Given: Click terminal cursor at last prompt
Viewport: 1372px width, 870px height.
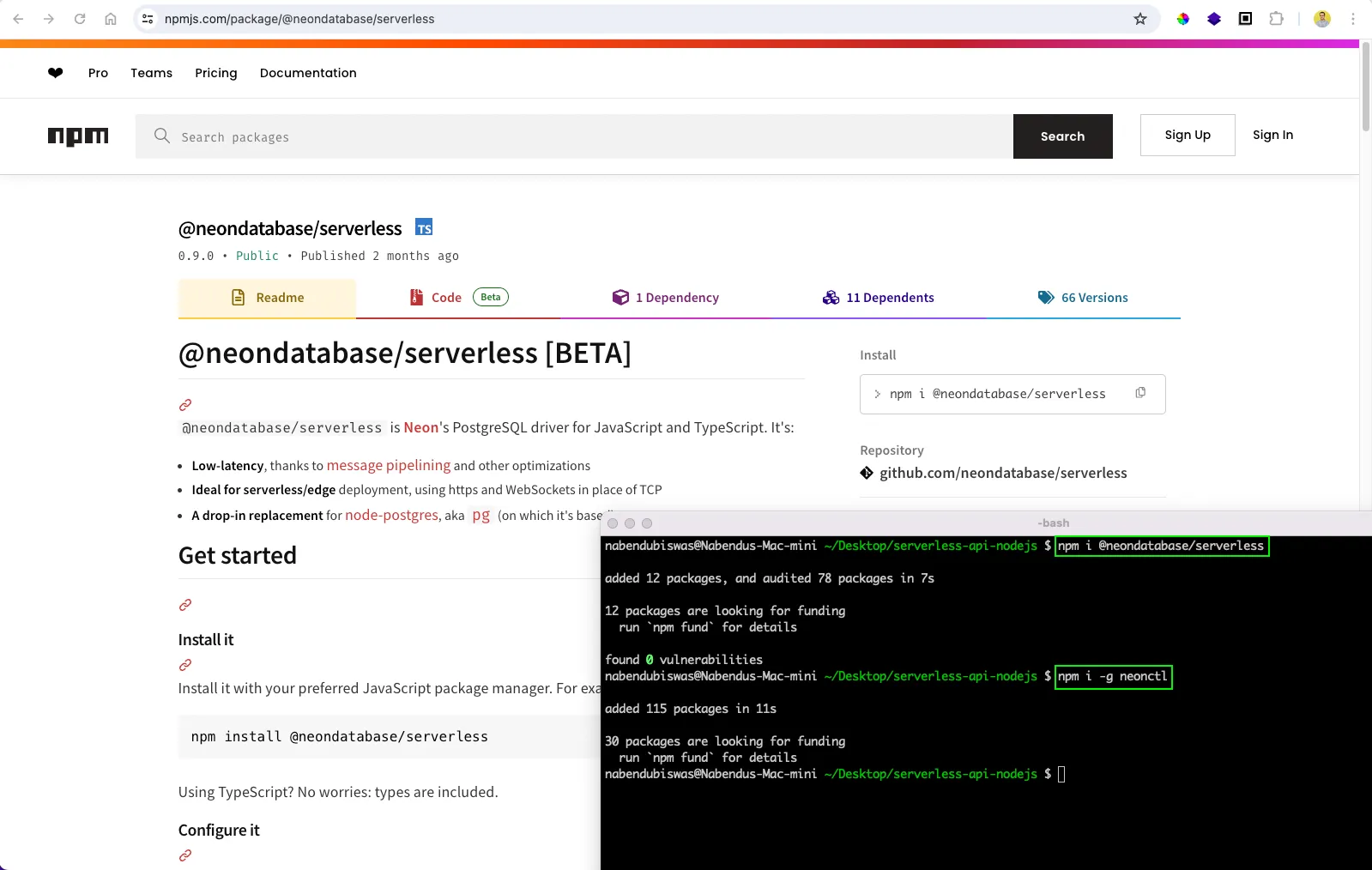Looking at the screenshot, I should click(x=1061, y=774).
